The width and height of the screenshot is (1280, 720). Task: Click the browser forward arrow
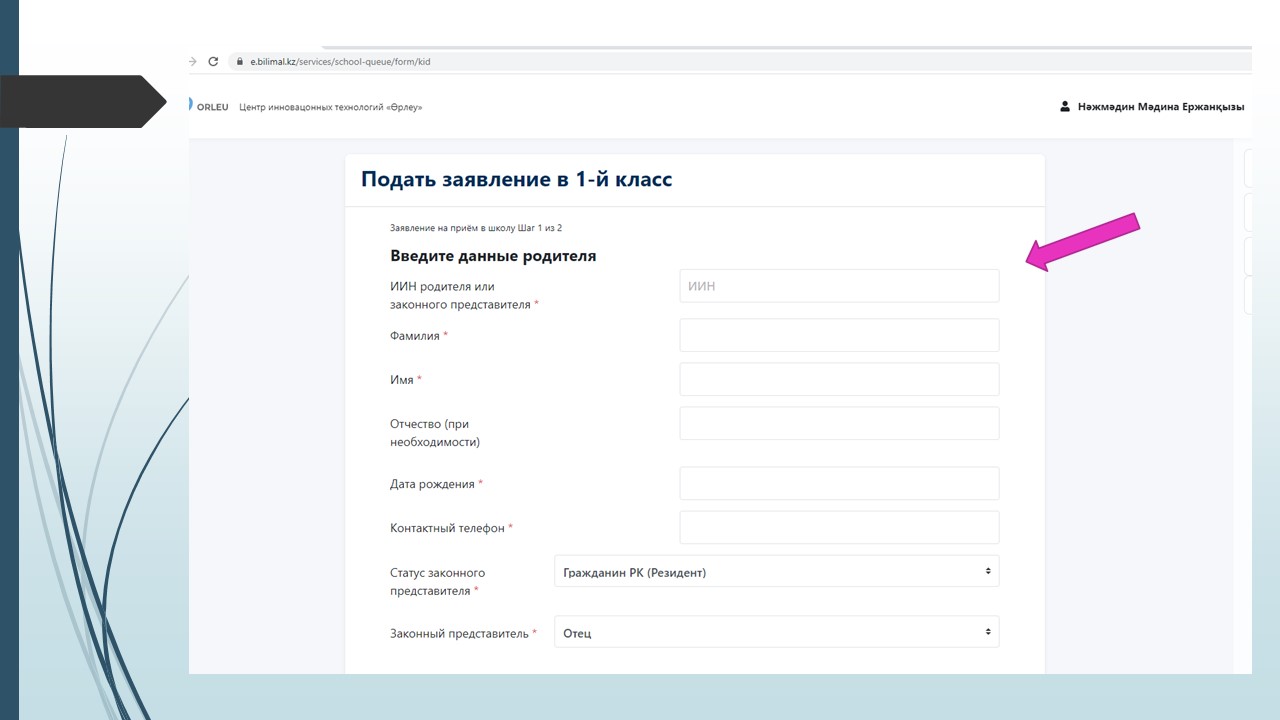193,62
